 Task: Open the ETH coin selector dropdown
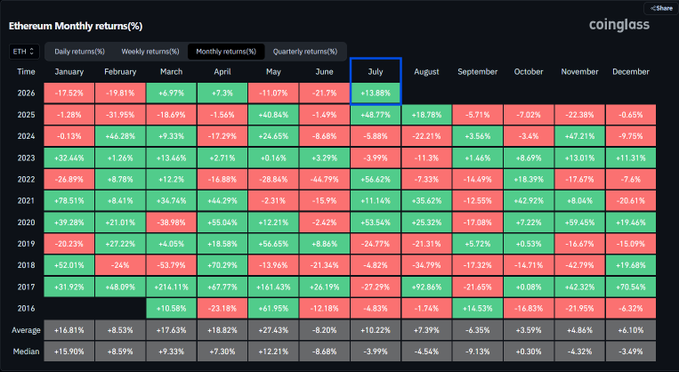24,52
